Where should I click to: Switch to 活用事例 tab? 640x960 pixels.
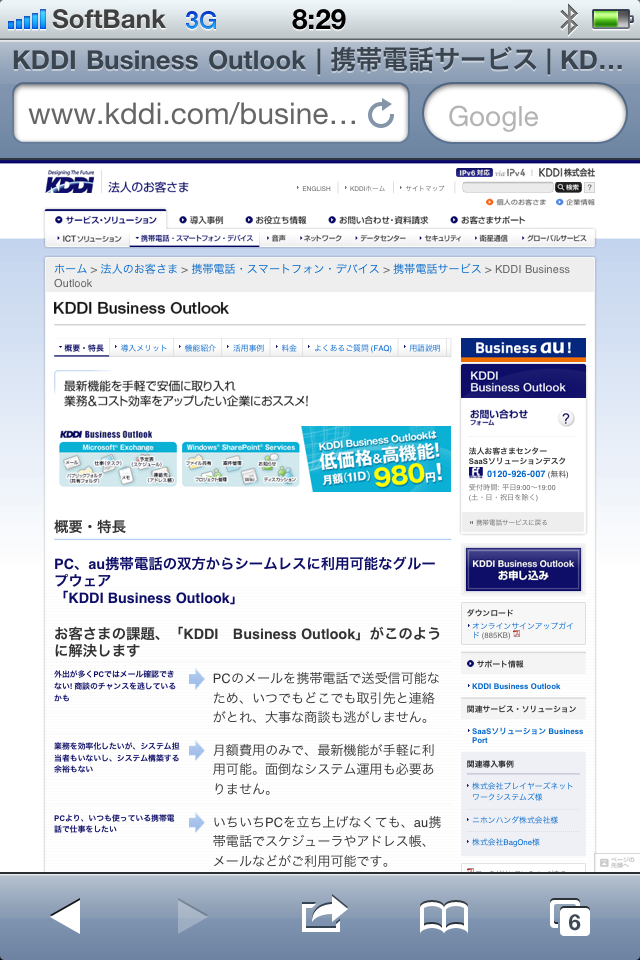tap(245, 348)
